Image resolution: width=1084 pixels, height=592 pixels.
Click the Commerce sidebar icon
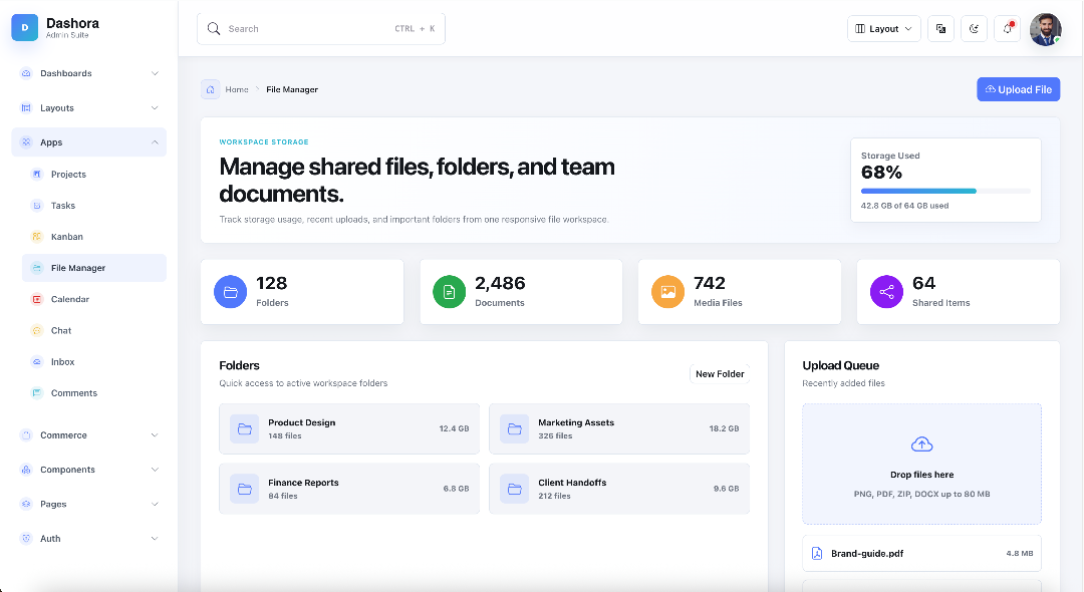point(26,435)
